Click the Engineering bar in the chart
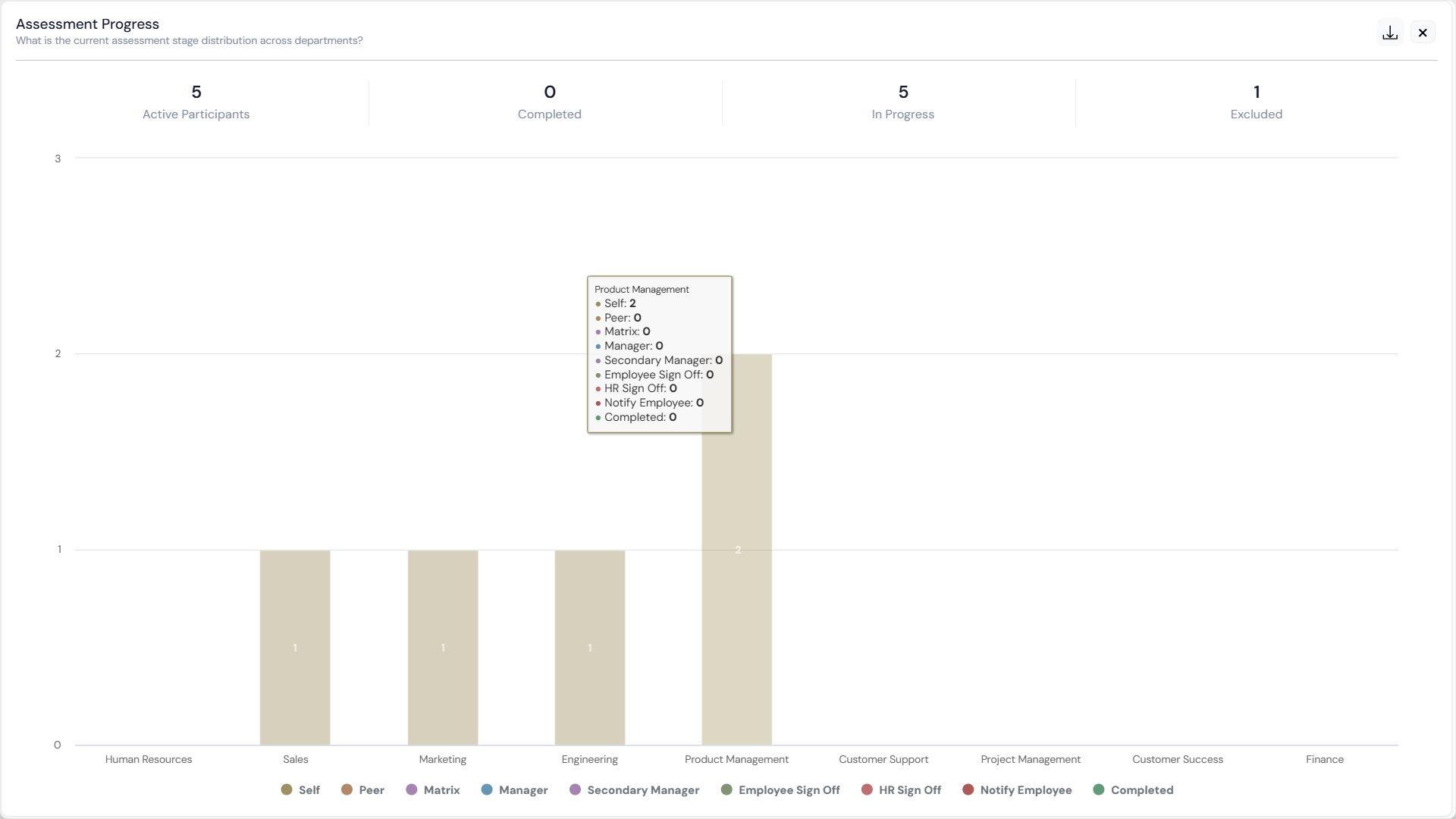 click(x=590, y=648)
